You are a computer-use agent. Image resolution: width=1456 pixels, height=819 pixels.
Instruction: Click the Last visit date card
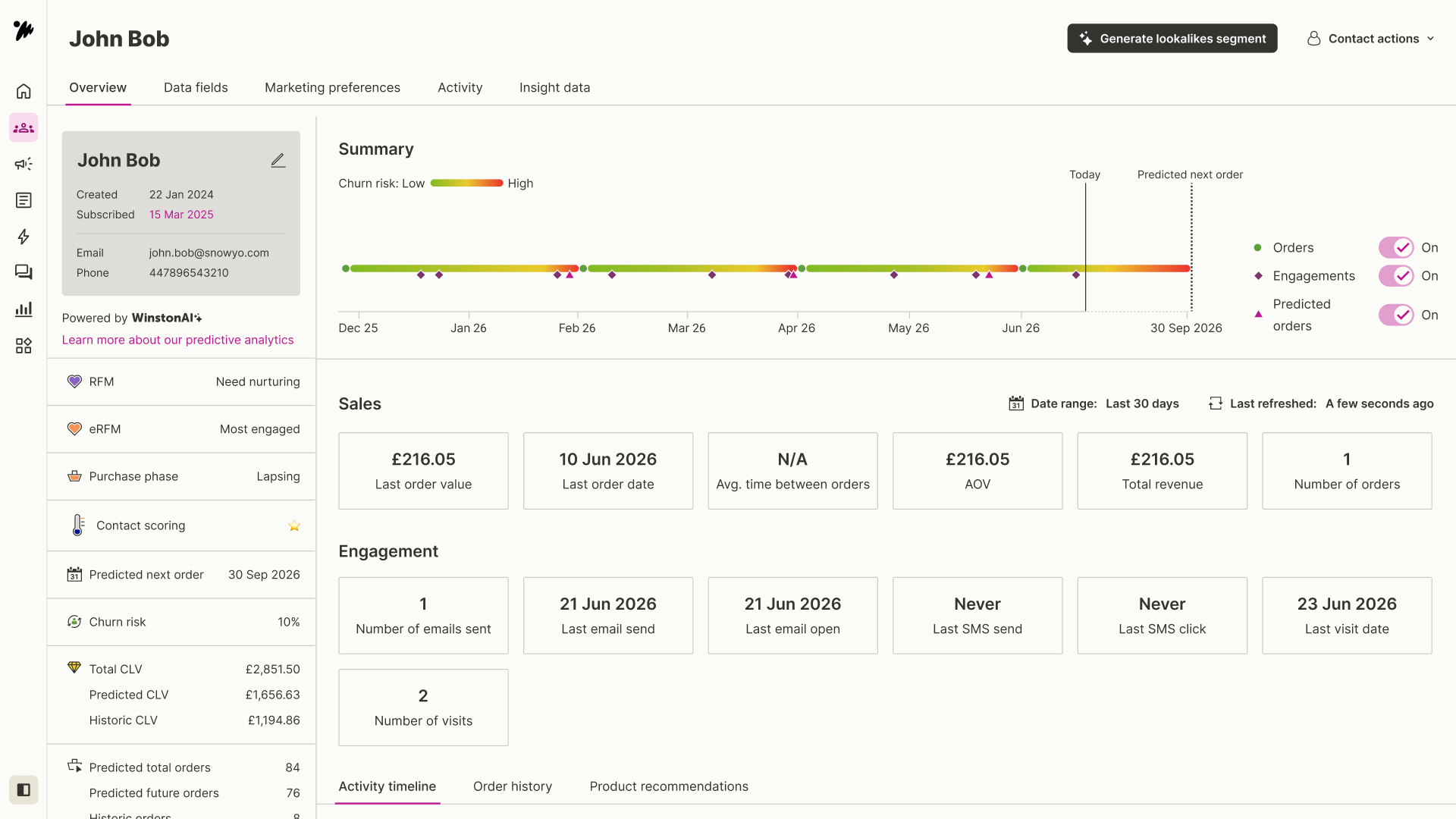[x=1347, y=616]
